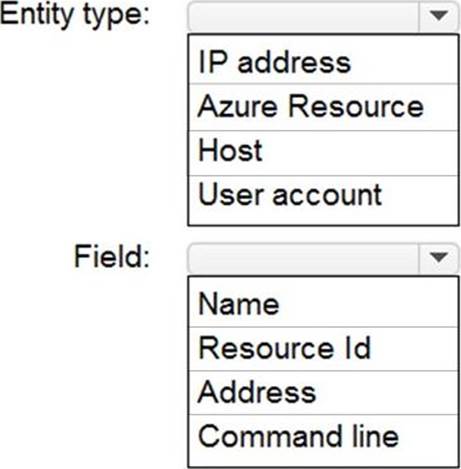Choose Host in Entity type list

click(x=323, y=153)
